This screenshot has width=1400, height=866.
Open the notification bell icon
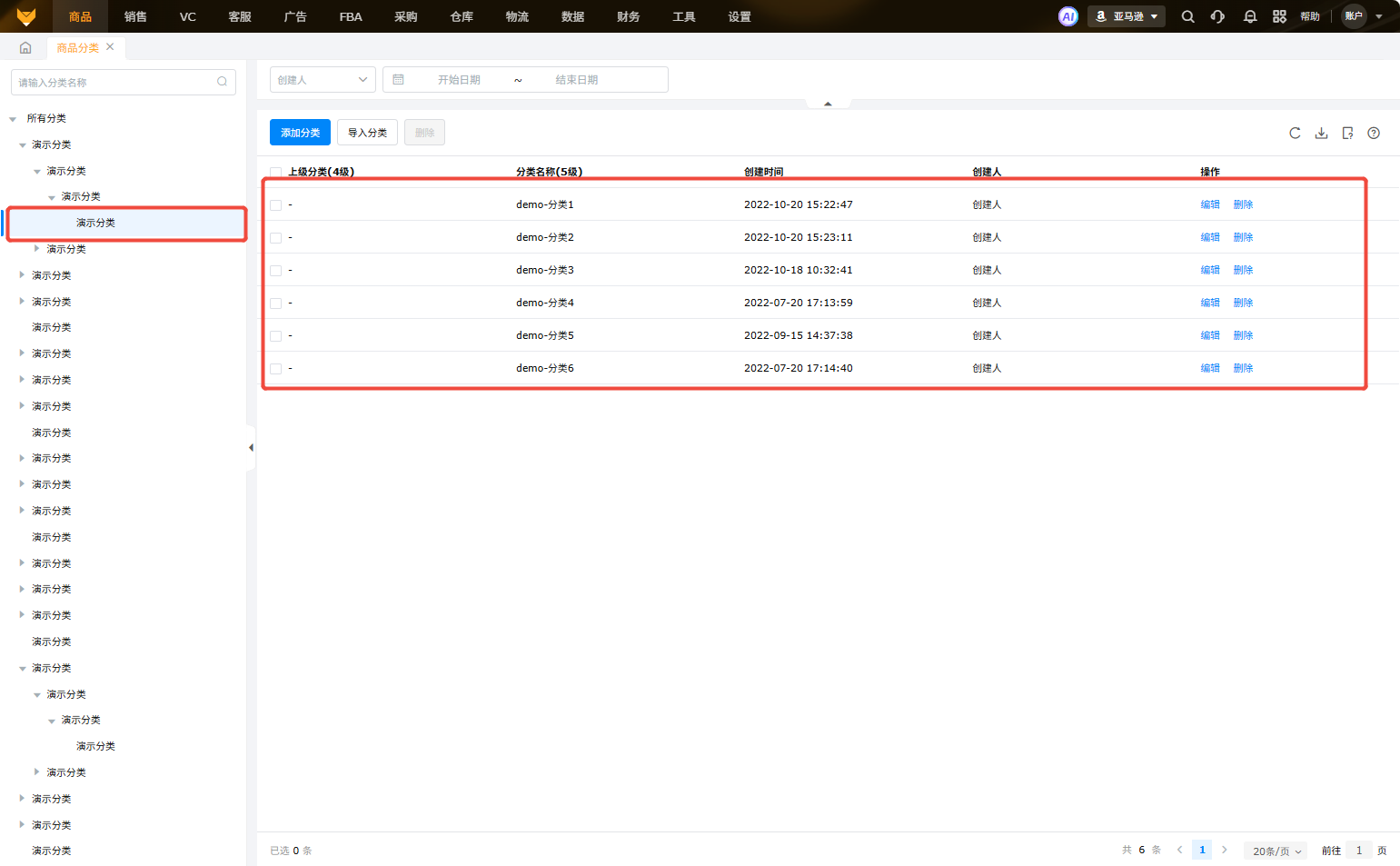pyautogui.click(x=1250, y=16)
